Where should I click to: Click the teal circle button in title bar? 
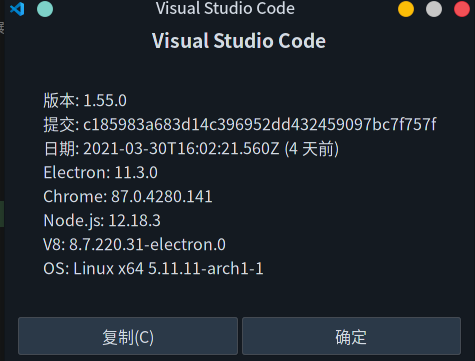tap(45, 9)
